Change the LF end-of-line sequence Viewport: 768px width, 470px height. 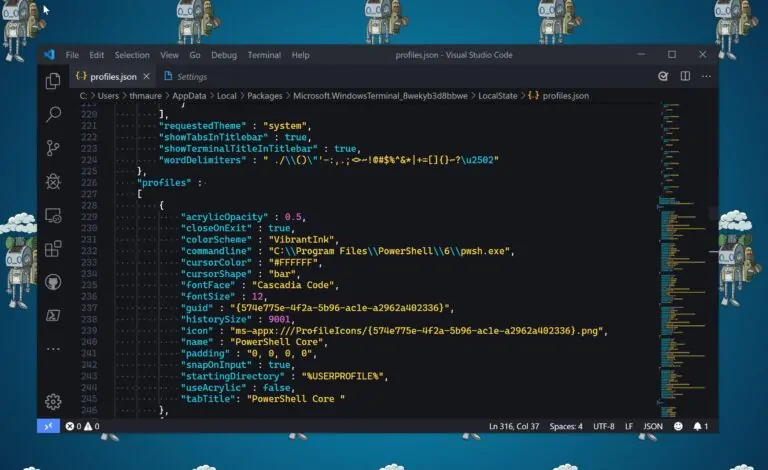click(x=629, y=426)
